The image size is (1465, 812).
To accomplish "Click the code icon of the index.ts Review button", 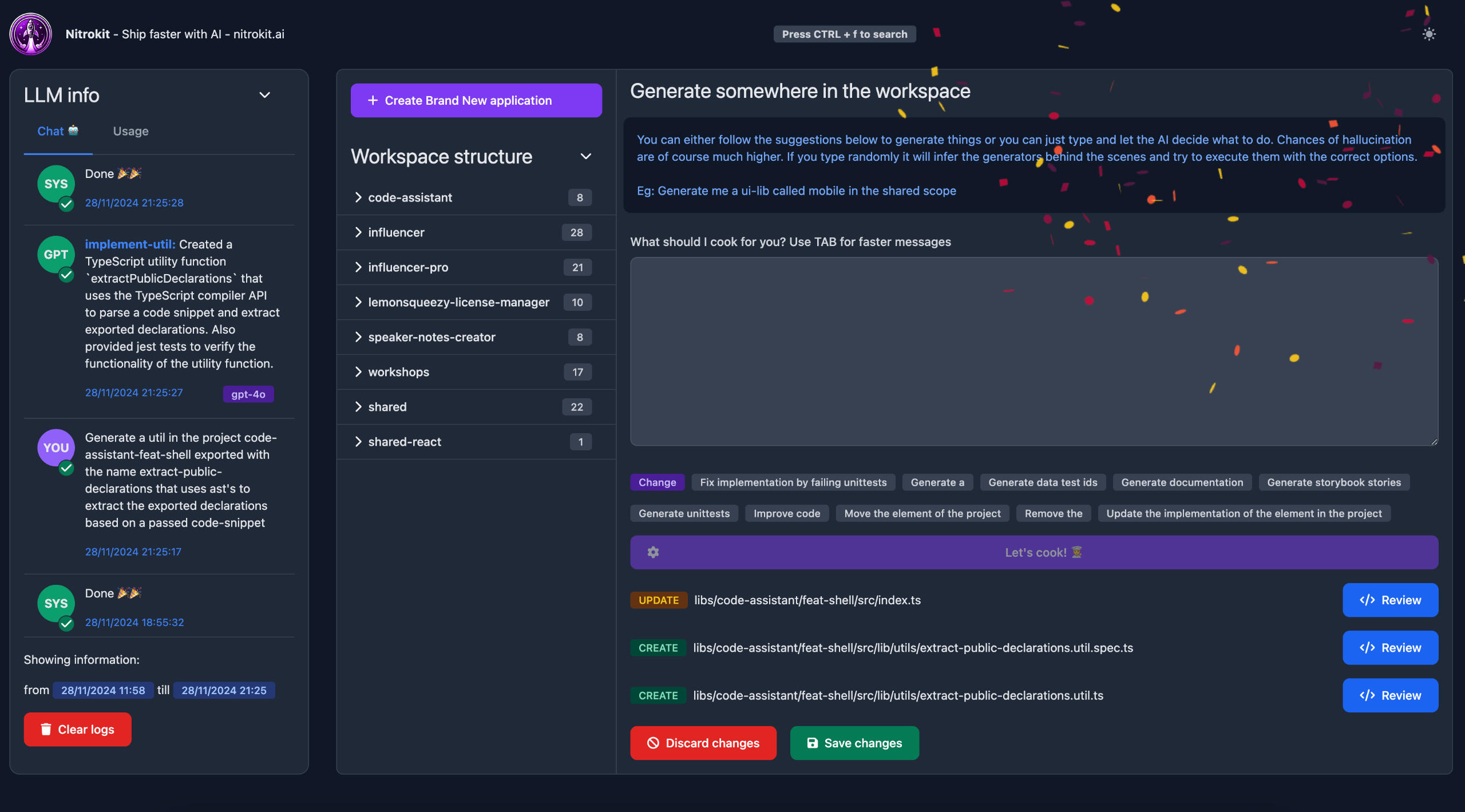I will coord(1367,600).
